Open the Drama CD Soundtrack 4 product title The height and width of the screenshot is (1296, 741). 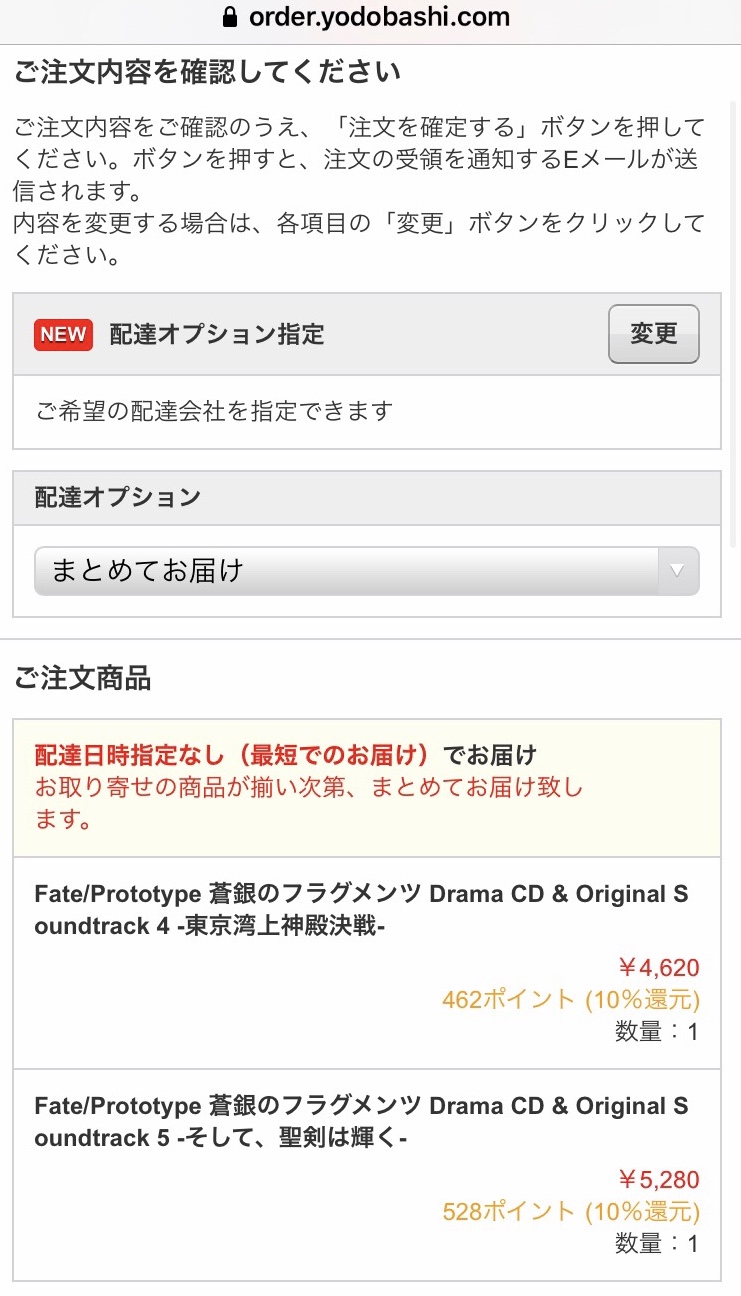coord(361,910)
